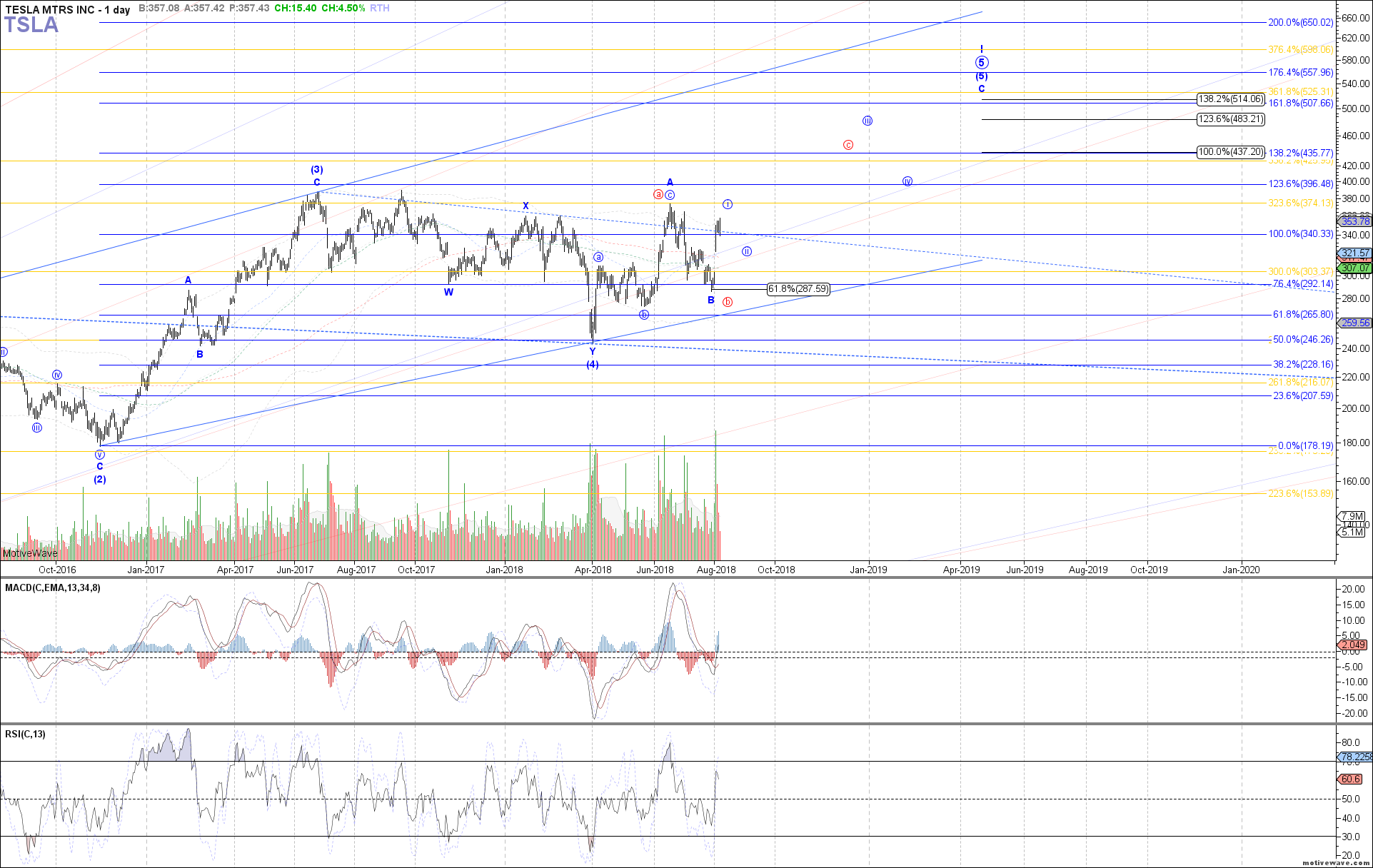Click the green 307.07 price tag

point(1354,268)
